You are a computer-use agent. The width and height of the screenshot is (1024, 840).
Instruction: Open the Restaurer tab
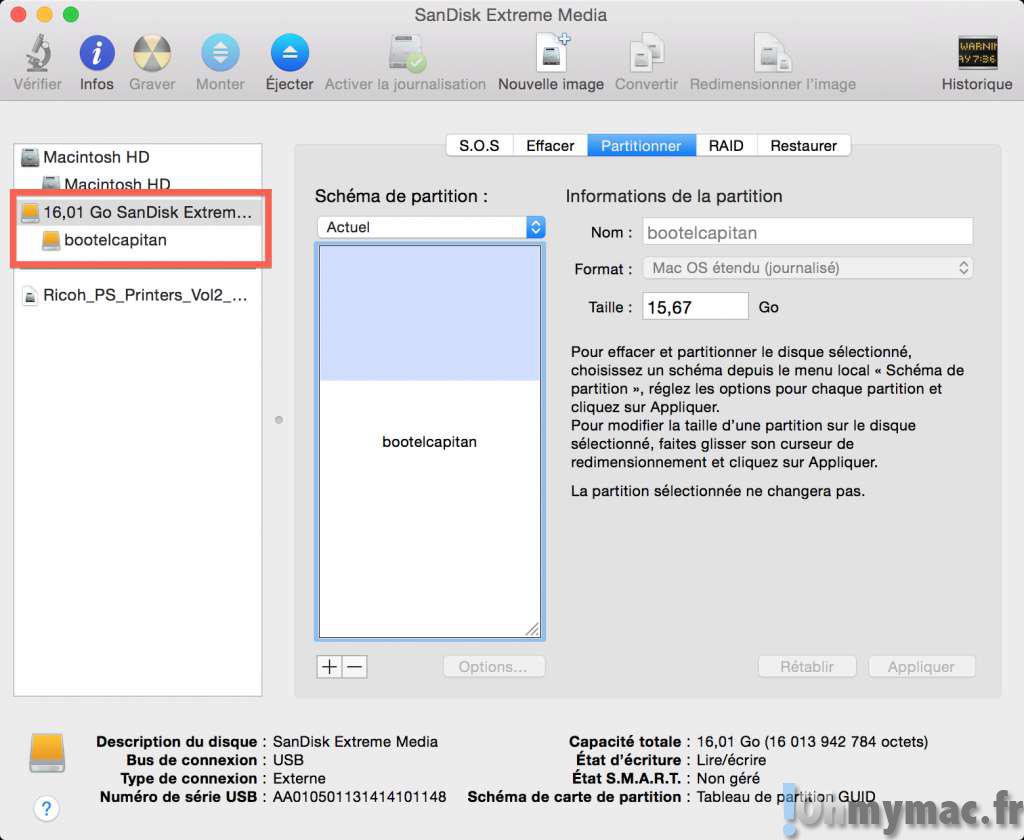point(803,145)
